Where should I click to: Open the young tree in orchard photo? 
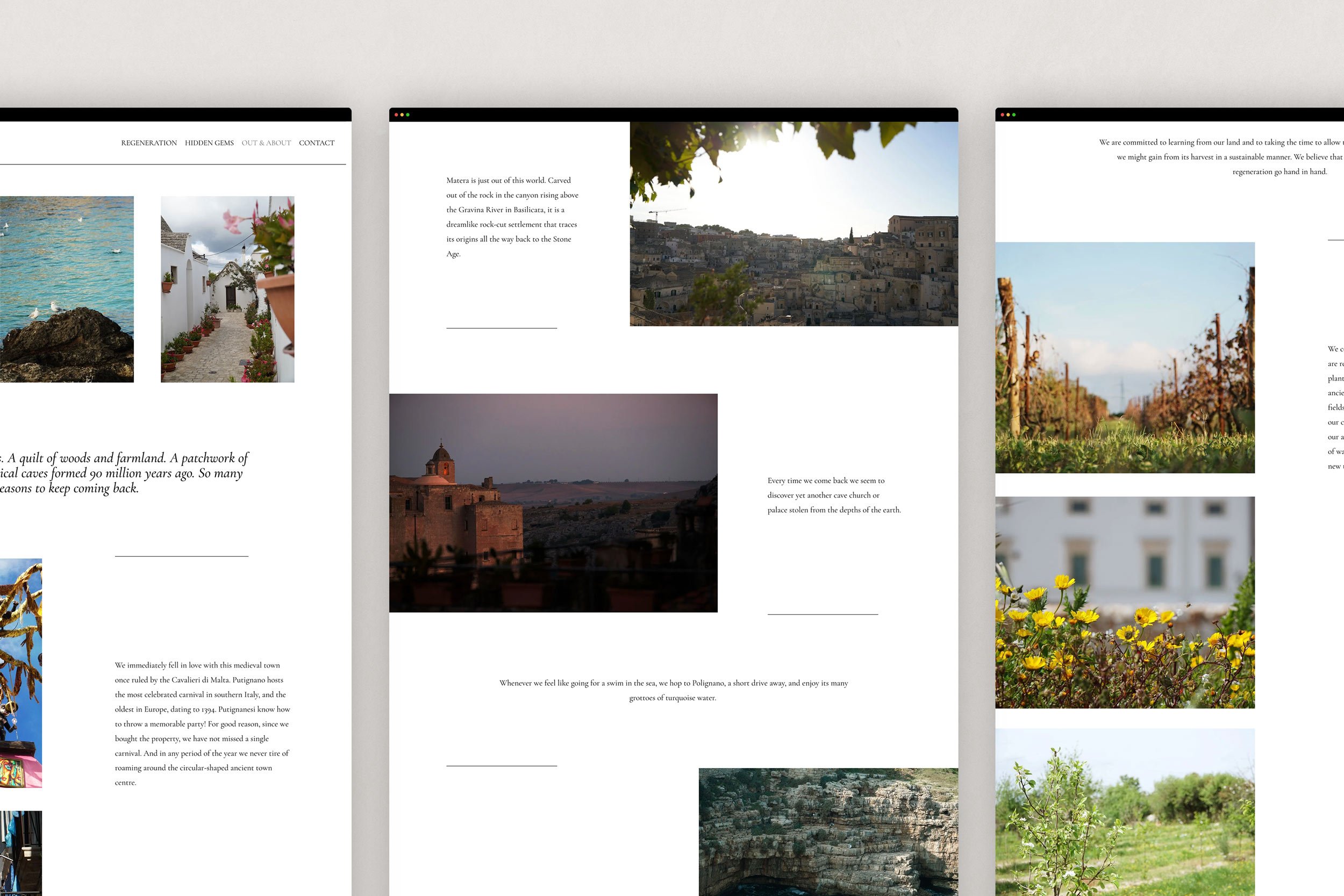[x=1125, y=812]
